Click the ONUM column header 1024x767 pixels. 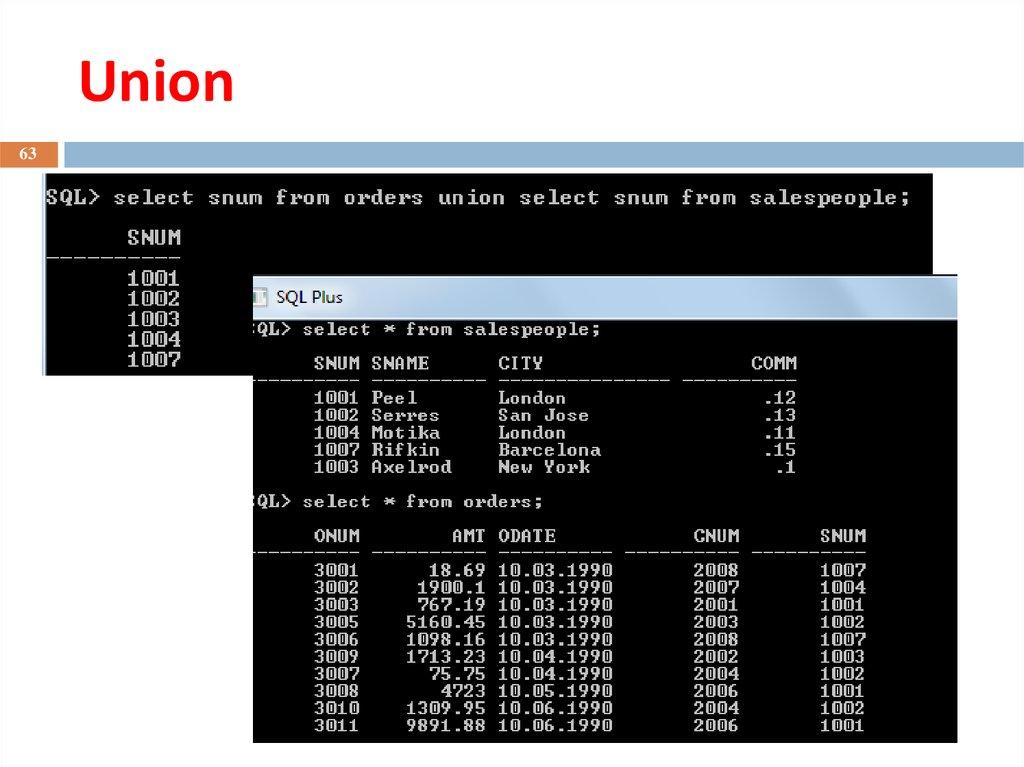[x=336, y=536]
